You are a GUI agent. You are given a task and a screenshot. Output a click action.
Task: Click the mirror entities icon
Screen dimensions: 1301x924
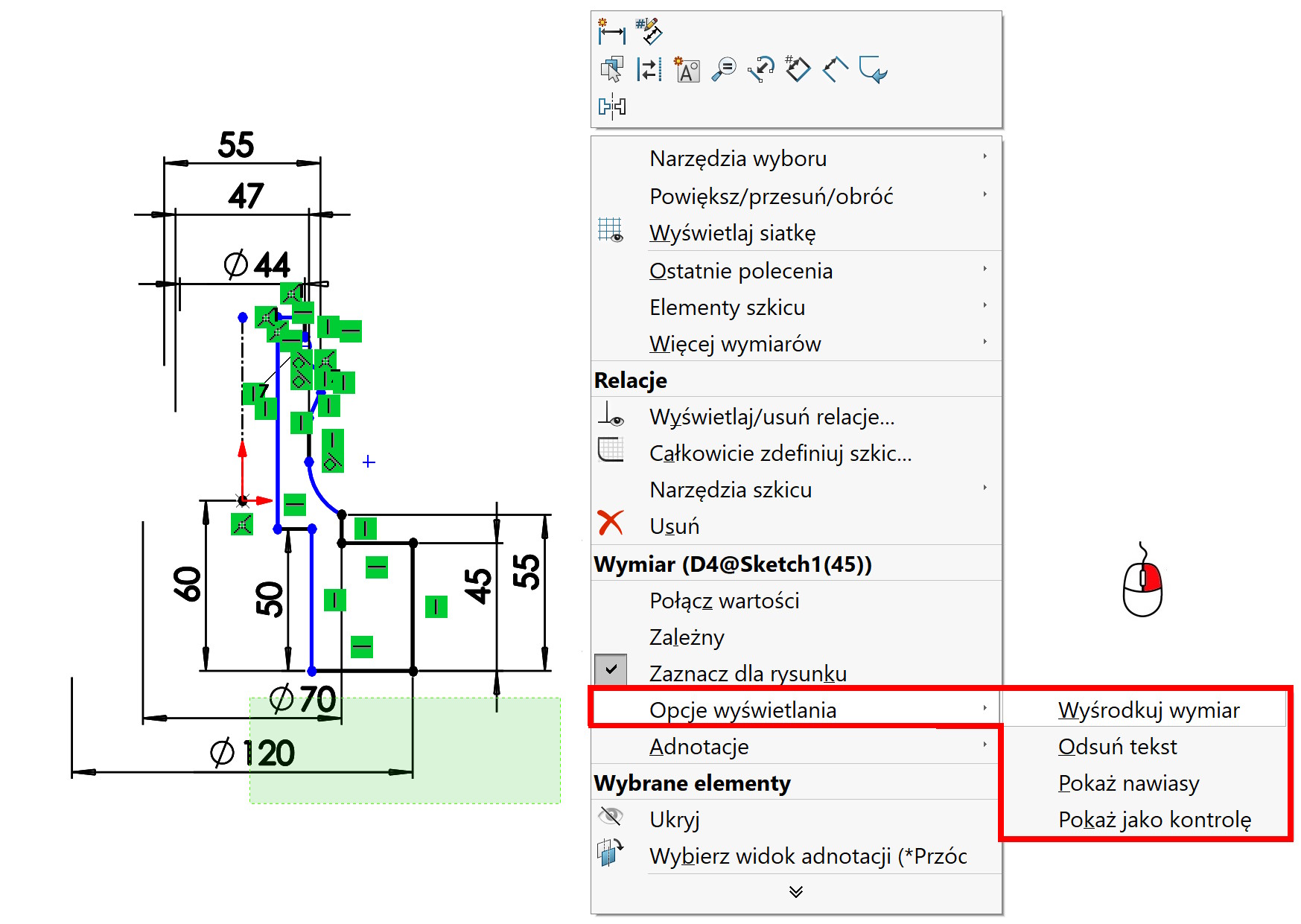pyautogui.click(x=611, y=106)
